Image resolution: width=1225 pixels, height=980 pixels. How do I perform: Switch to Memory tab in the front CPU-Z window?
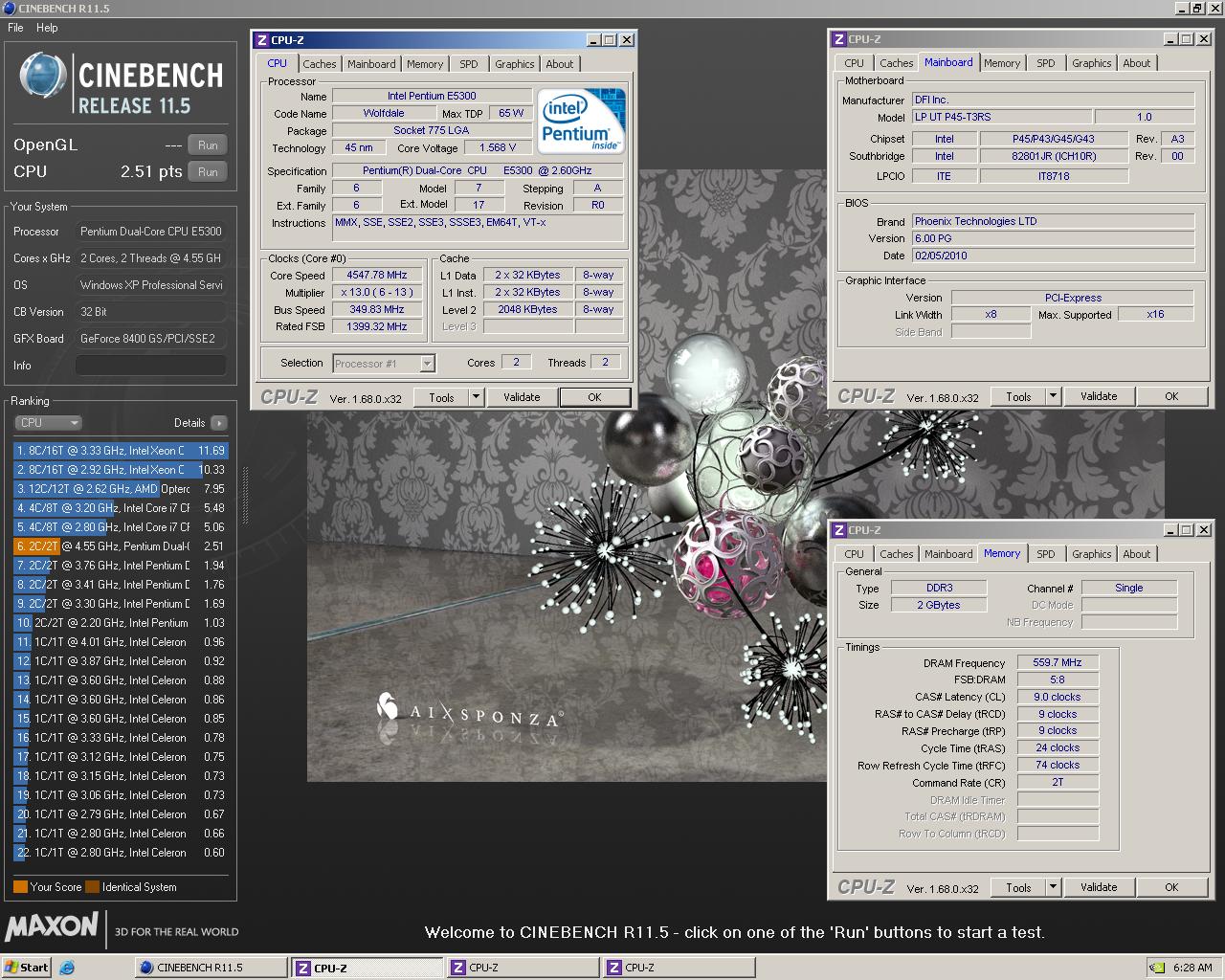[425, 64]
